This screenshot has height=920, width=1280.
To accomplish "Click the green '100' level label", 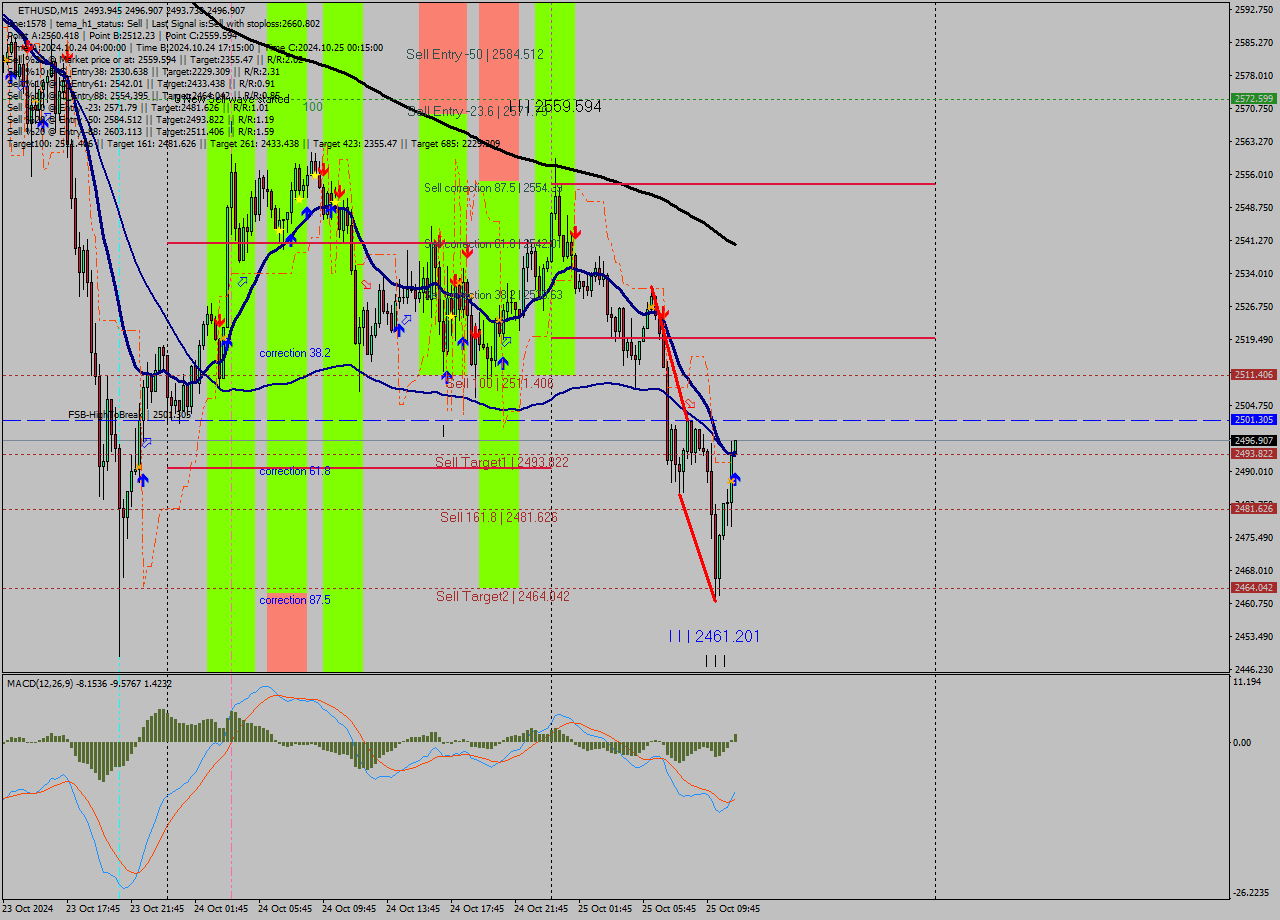I will coord(313,106).
